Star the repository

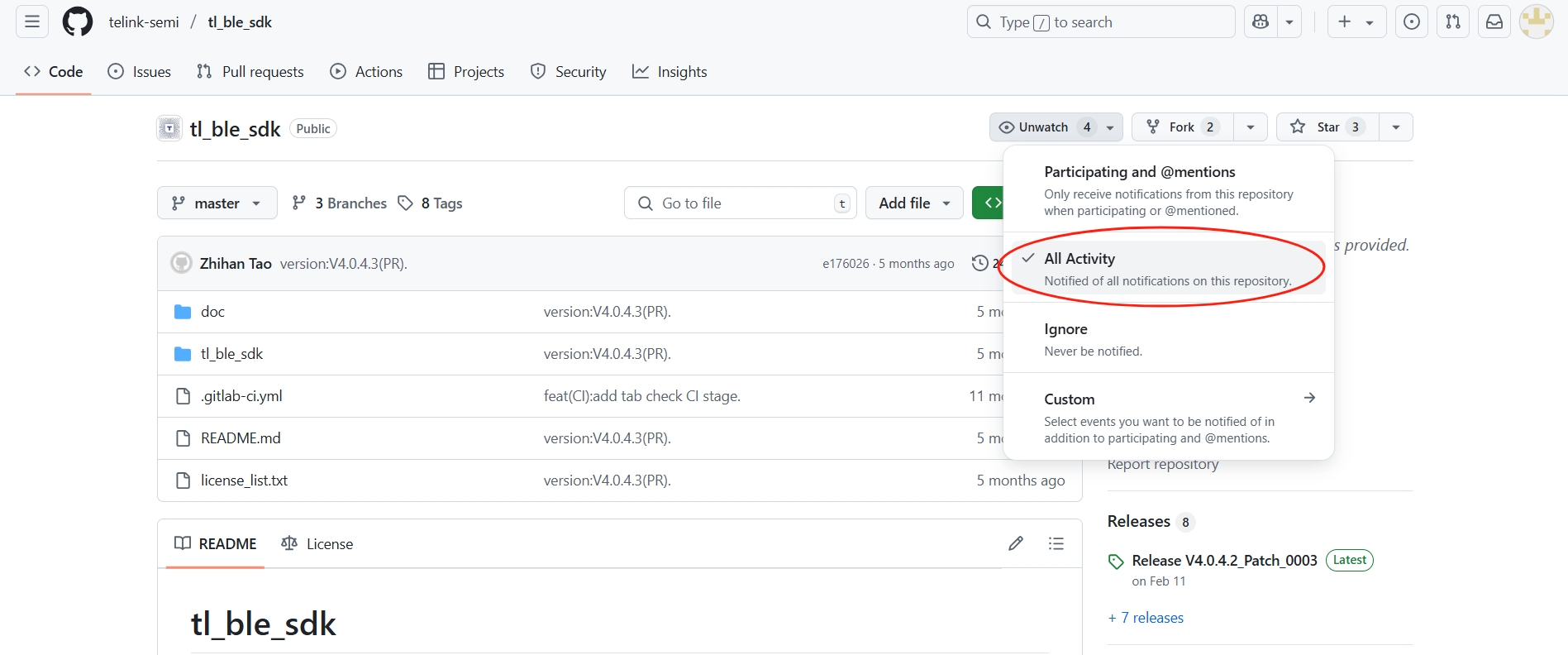pos(1327,127)
